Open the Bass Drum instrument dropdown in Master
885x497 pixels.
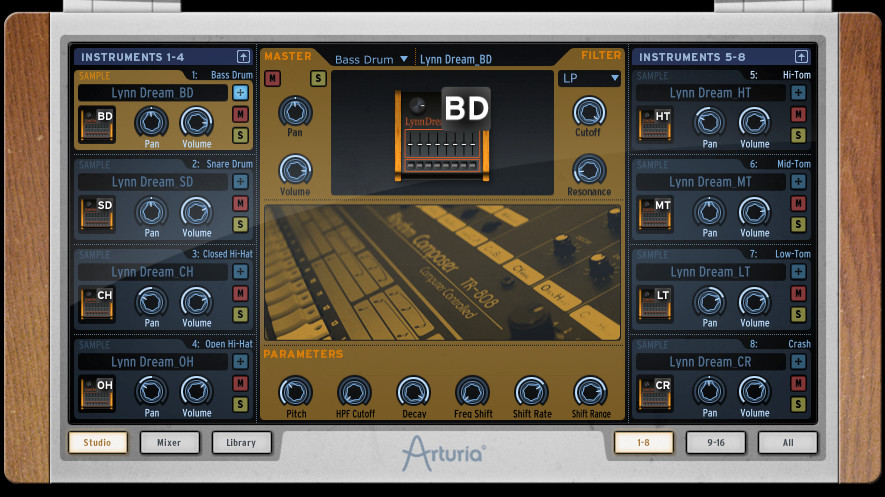tap(371, 59)
